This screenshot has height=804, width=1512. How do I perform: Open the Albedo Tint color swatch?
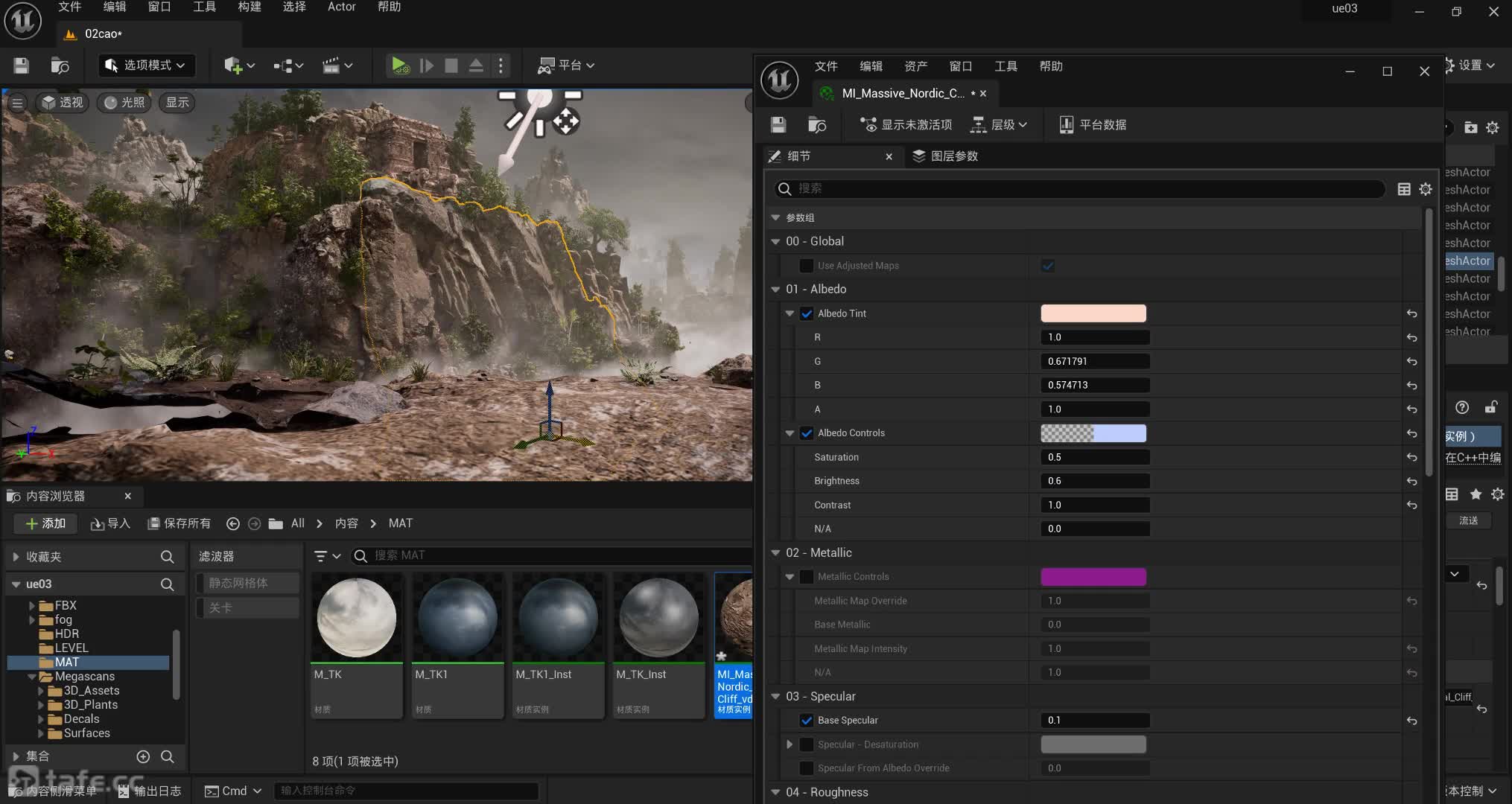pyautogui.click(x=1093, y=314)
